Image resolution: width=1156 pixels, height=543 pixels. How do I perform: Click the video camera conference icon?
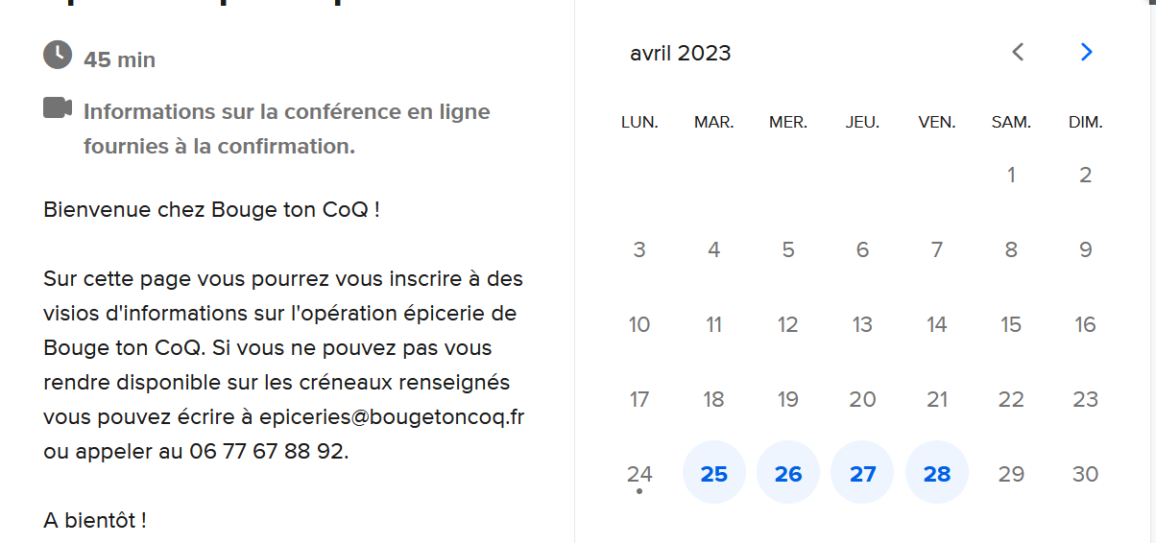(58, 108)
